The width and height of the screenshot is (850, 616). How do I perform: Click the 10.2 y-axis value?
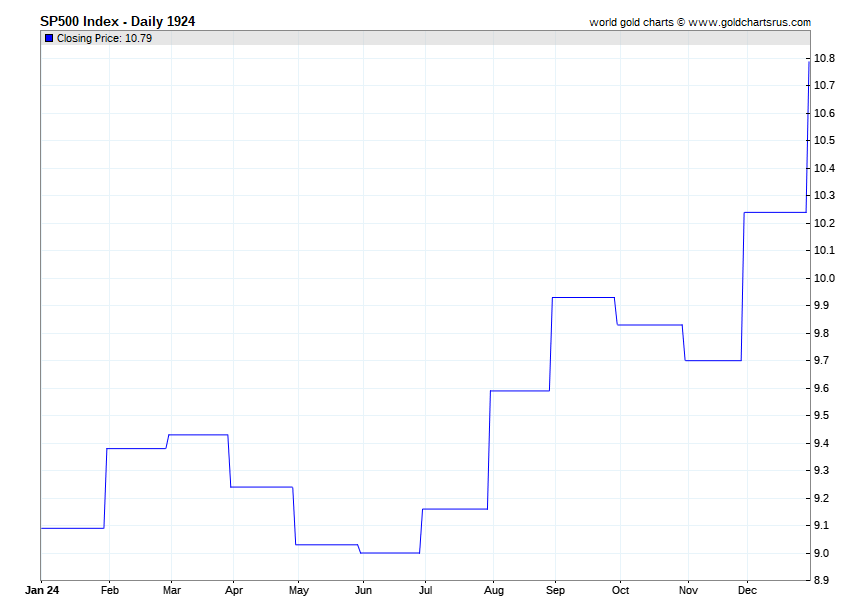824,223
